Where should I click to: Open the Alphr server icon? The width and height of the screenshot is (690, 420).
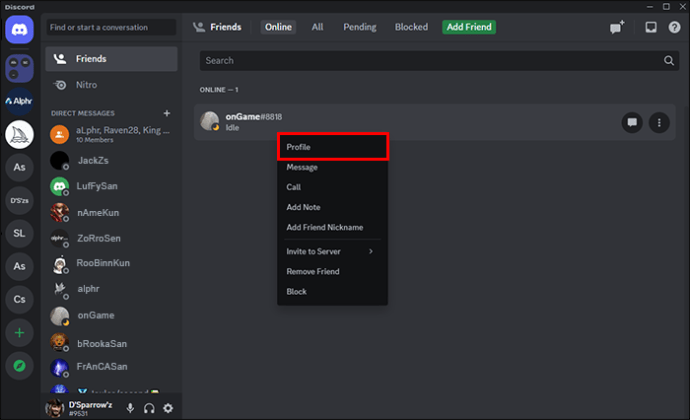pyautogui.click(x=19, y=101)
